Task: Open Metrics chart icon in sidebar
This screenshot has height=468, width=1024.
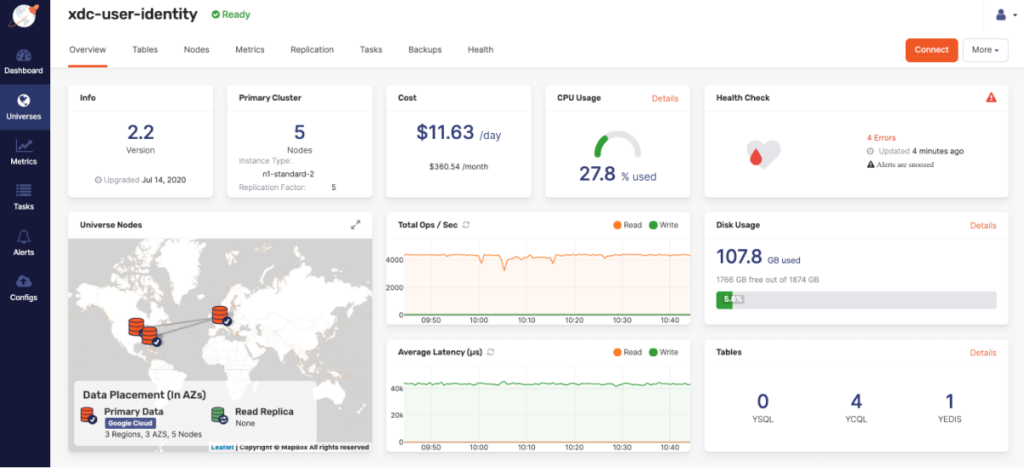Action: tap(24, 146)
